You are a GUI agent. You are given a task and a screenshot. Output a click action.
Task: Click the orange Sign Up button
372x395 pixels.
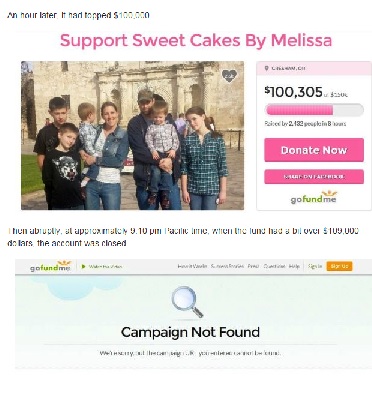[x=339, y=266]
